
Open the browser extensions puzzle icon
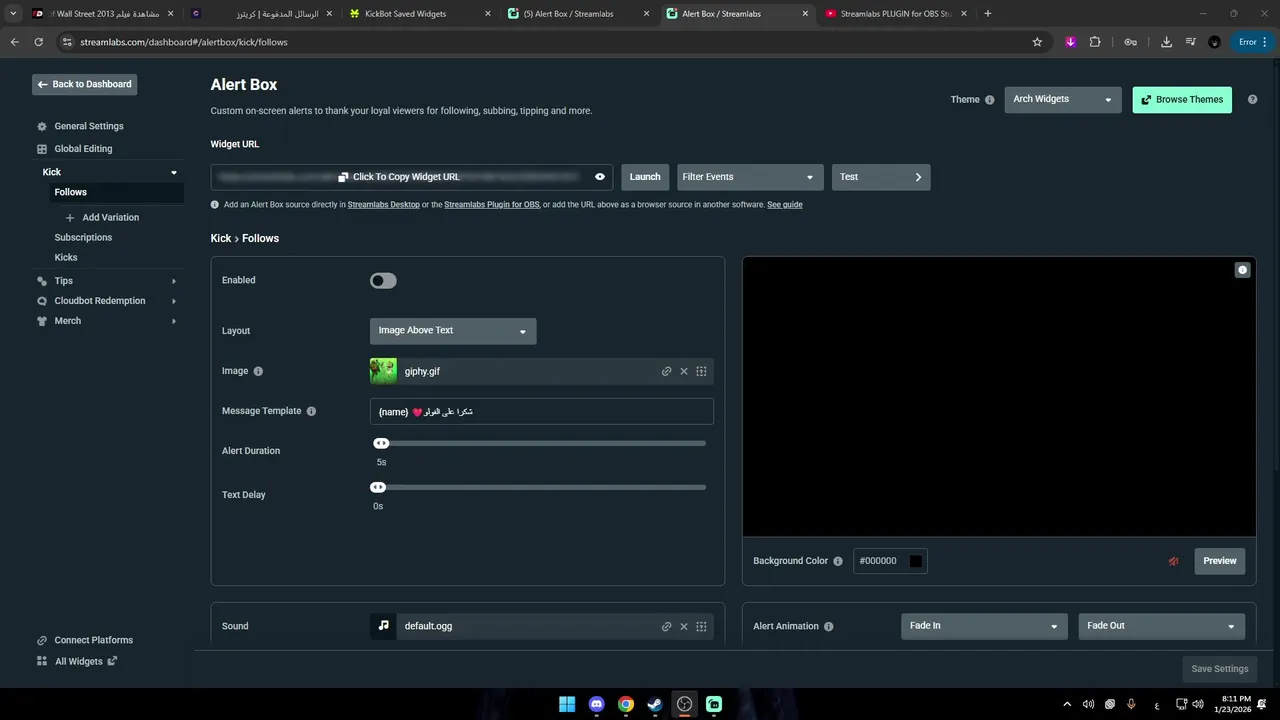tap(1095, 42)
